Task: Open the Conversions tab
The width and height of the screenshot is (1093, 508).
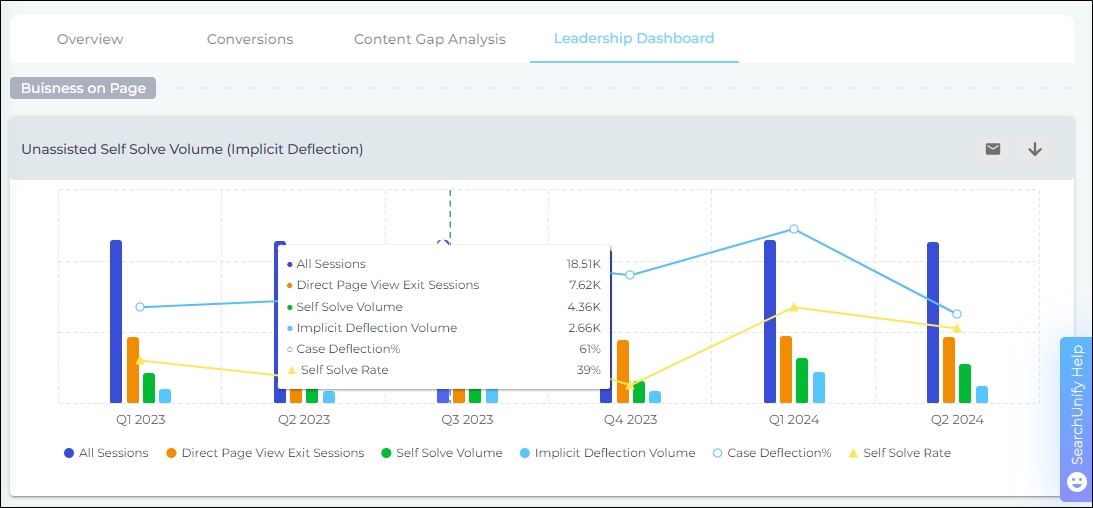Action: coord(250,39)
